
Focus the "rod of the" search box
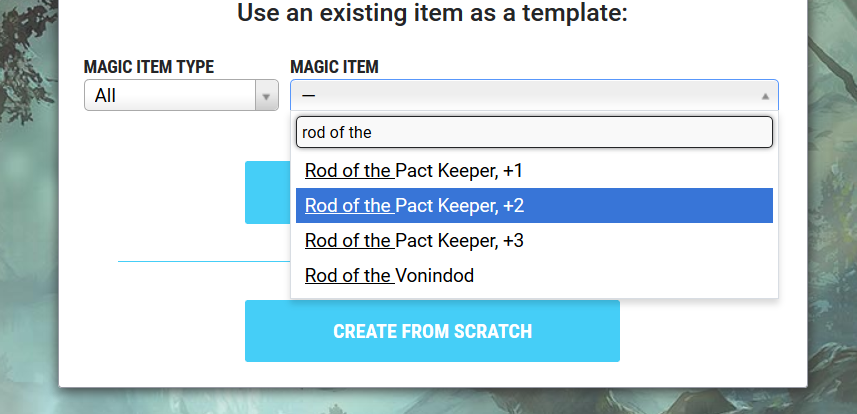tap(534, 132)
